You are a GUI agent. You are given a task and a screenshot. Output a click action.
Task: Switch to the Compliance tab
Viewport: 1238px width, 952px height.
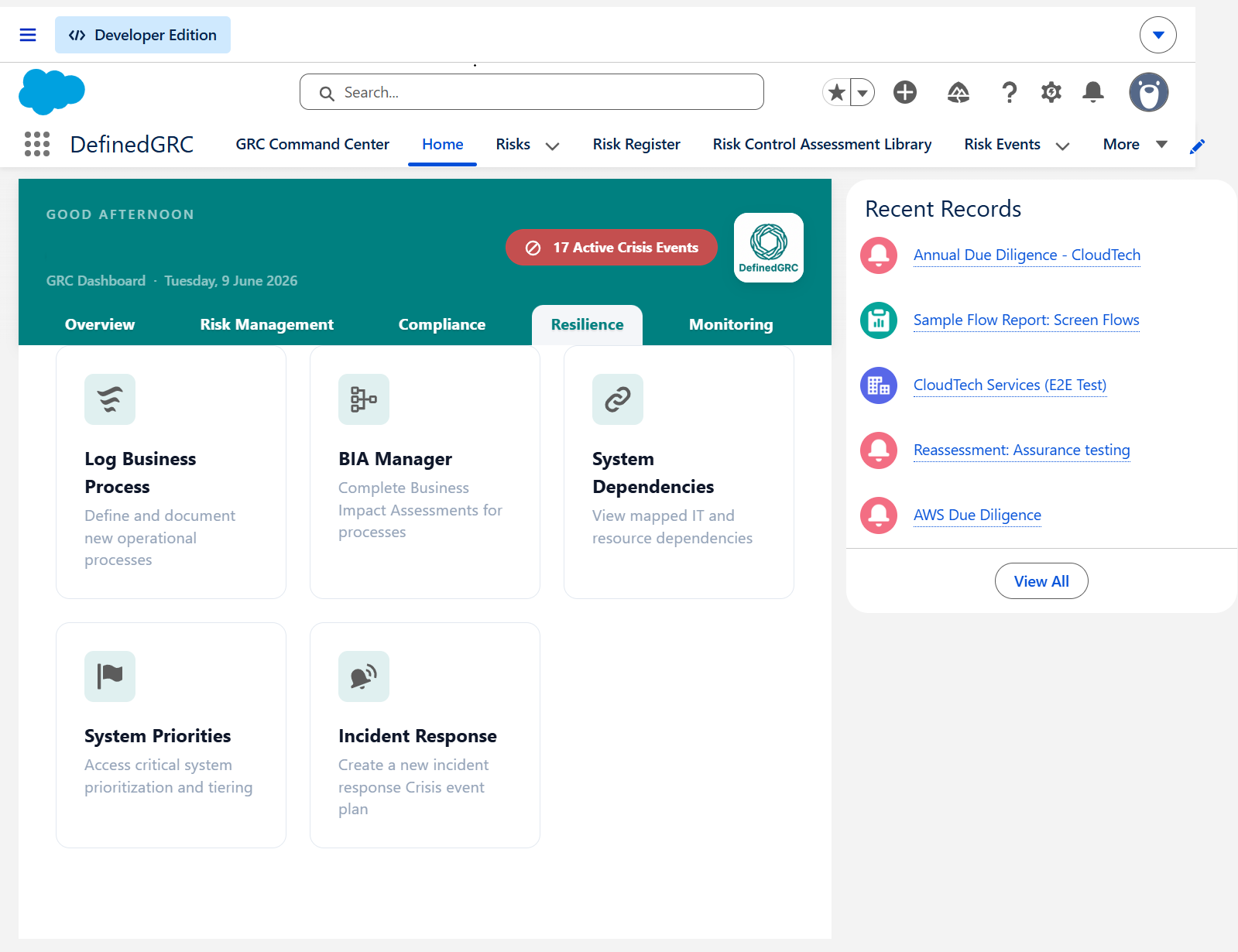coord(442,325)
